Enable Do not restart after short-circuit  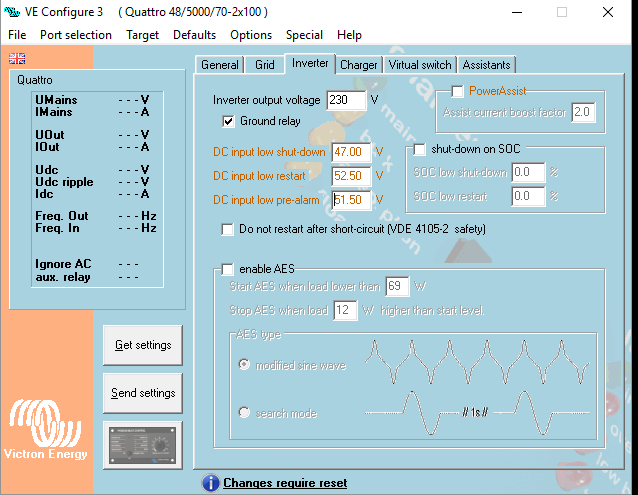tap(228, 229)
